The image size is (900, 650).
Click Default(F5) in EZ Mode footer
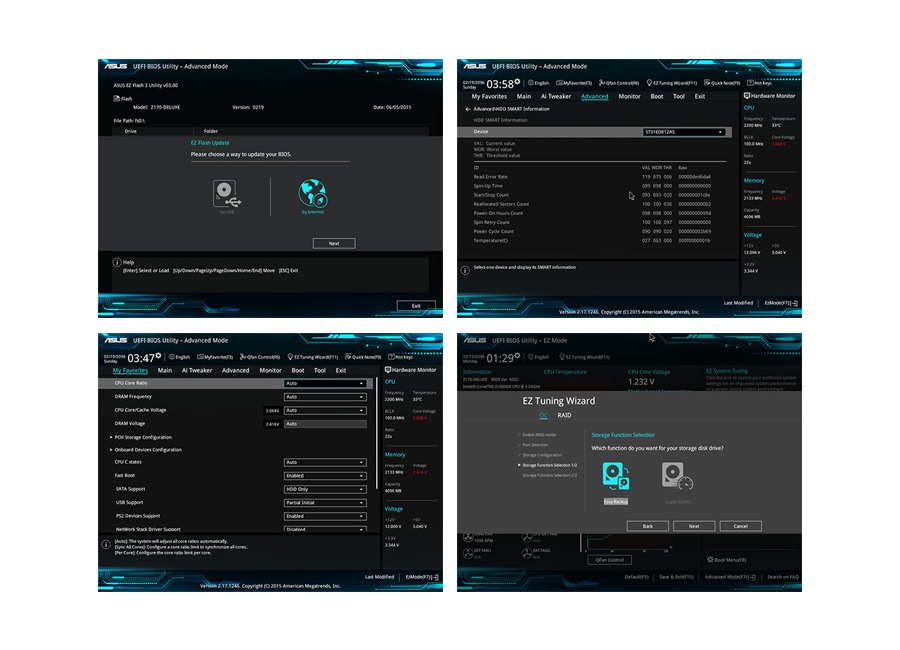pos(636,577)
